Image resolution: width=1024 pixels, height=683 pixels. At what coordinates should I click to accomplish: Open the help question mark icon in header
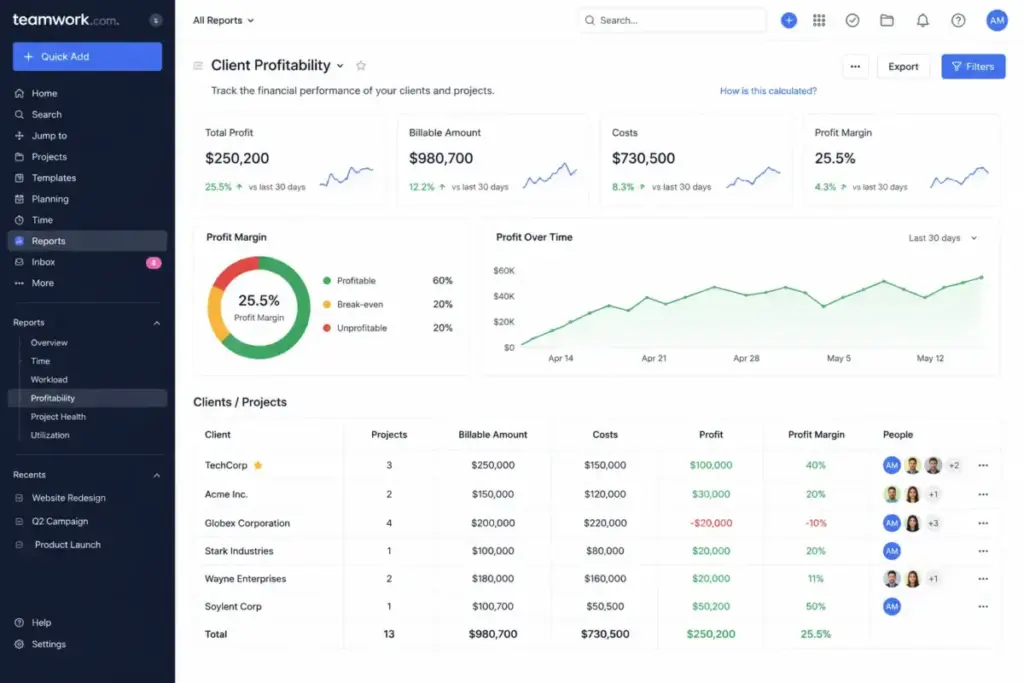pos(958,20)
